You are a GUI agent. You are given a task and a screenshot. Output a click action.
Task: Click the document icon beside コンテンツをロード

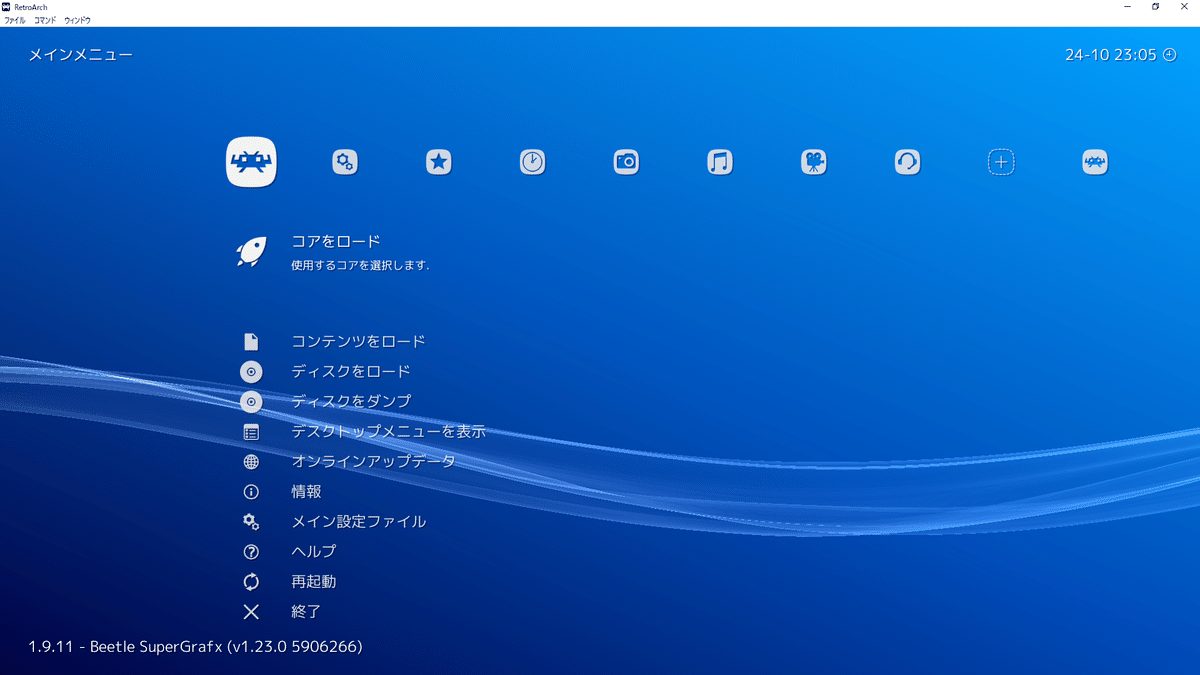click(251, 341)
